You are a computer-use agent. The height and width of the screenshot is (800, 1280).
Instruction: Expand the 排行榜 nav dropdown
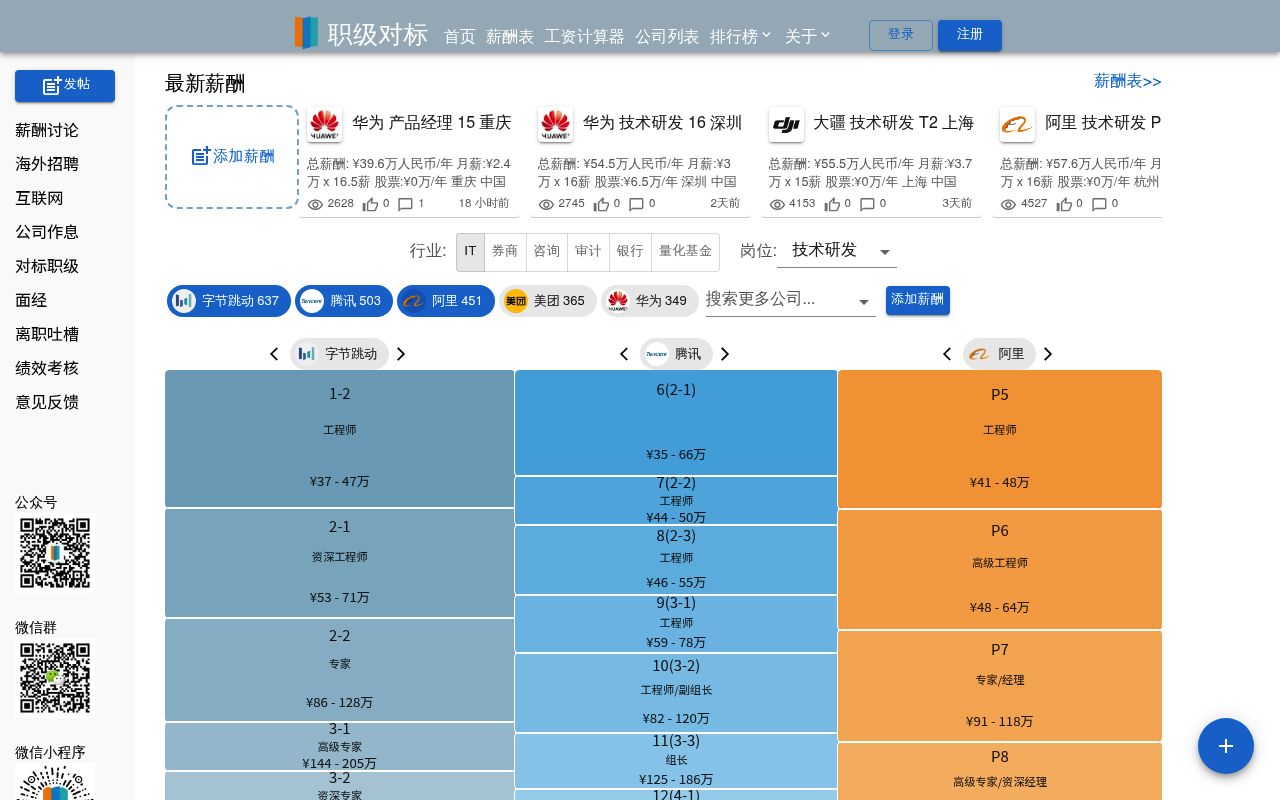coord(741,36)
